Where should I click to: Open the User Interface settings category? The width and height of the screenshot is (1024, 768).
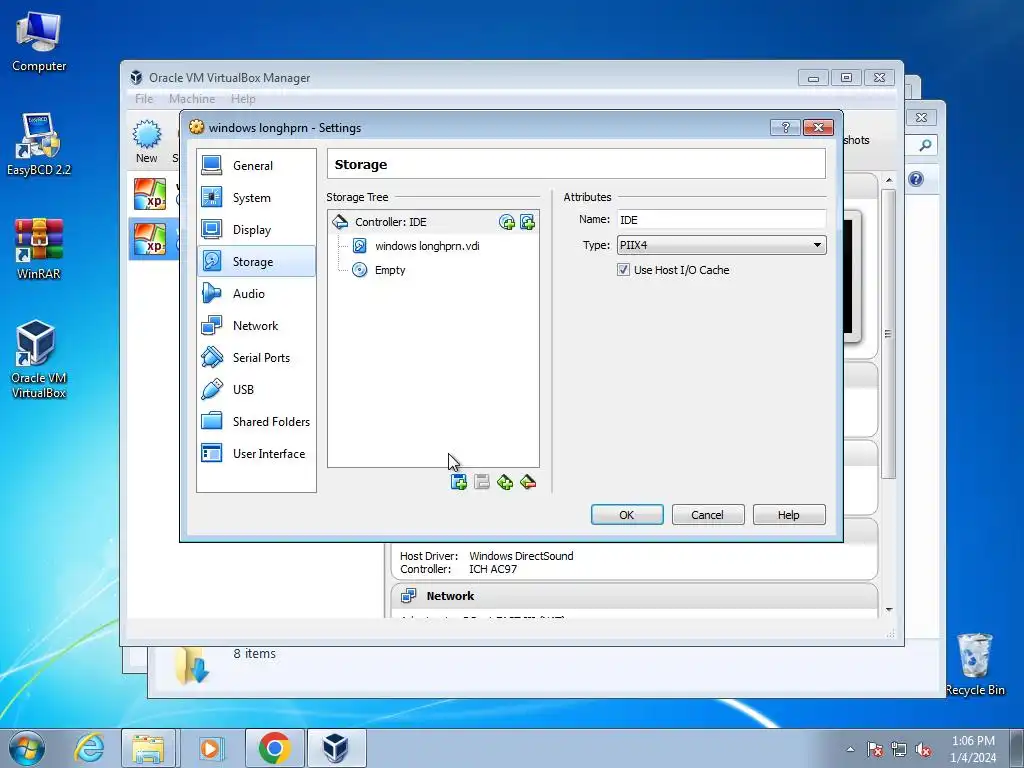[256, 453]
